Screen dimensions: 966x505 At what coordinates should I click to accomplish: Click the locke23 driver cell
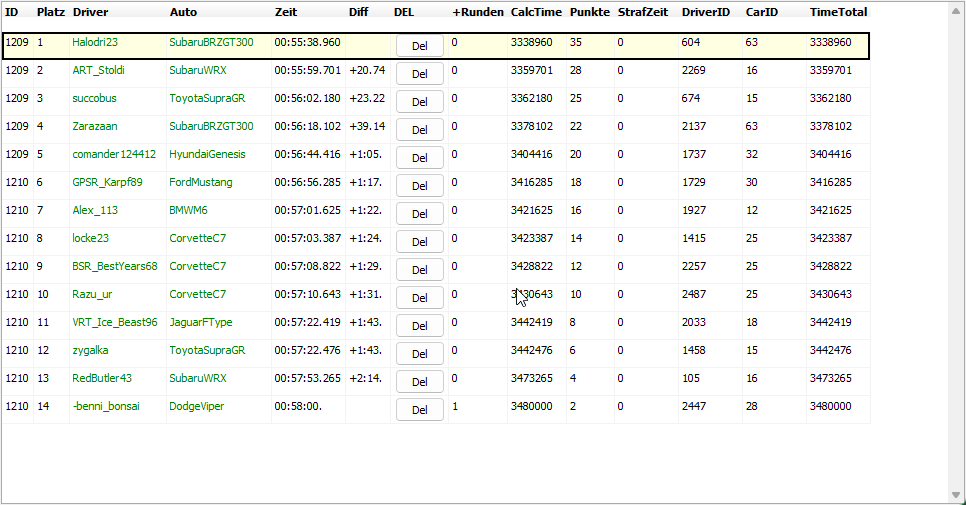pyautogui.click(x=90, y=239)
